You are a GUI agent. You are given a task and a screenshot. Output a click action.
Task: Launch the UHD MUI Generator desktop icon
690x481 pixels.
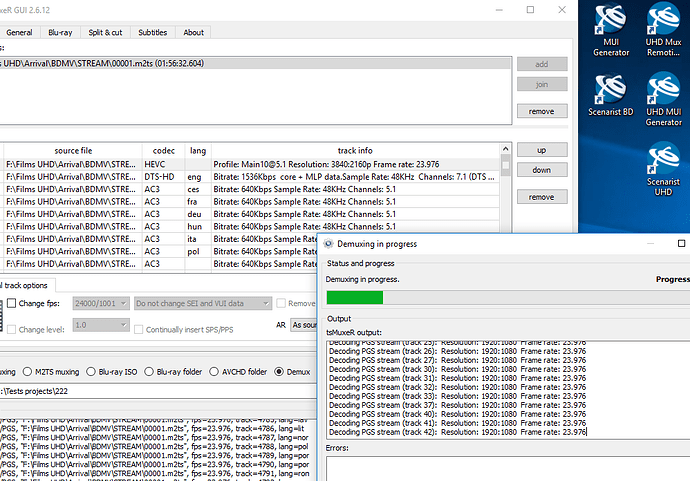coord(663,100)
